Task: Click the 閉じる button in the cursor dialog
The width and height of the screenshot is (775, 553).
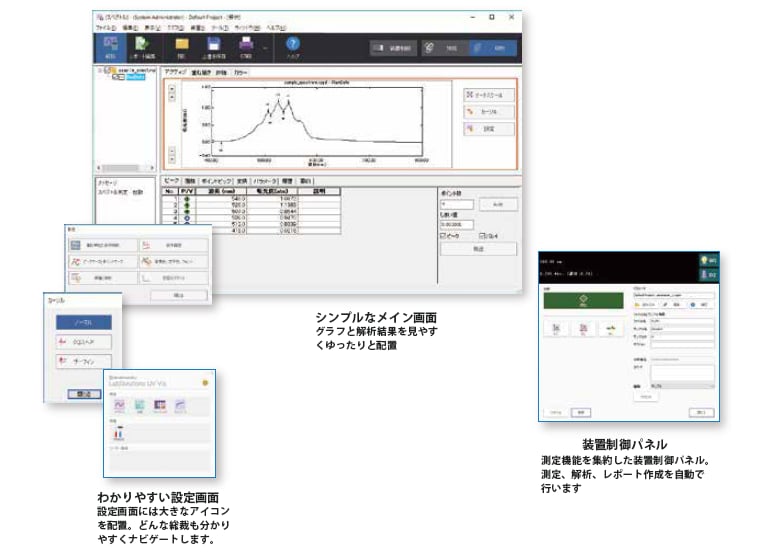Action: (x=84, y=394)
